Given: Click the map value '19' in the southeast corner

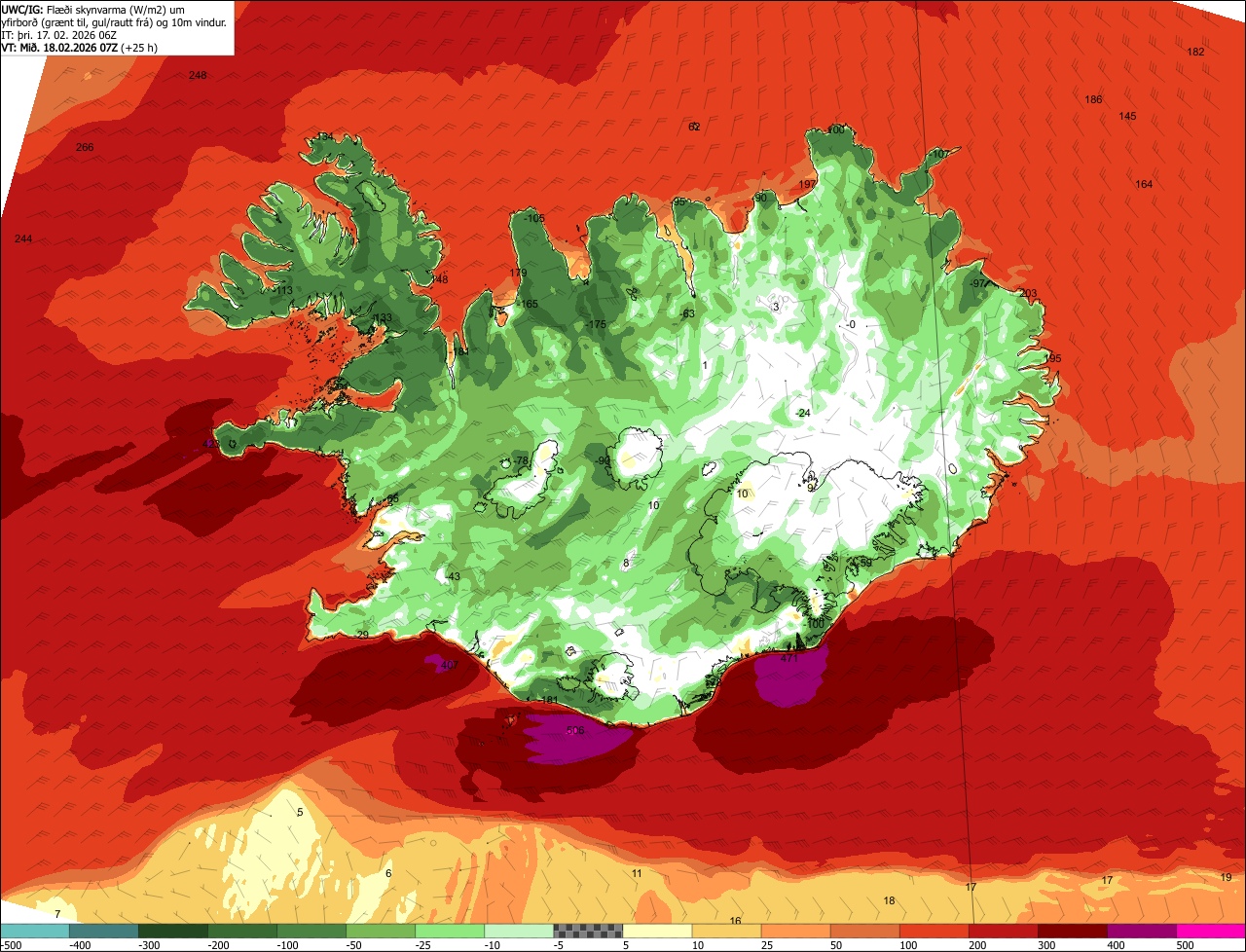Looking at the screenshot, I should (1226, 877).
